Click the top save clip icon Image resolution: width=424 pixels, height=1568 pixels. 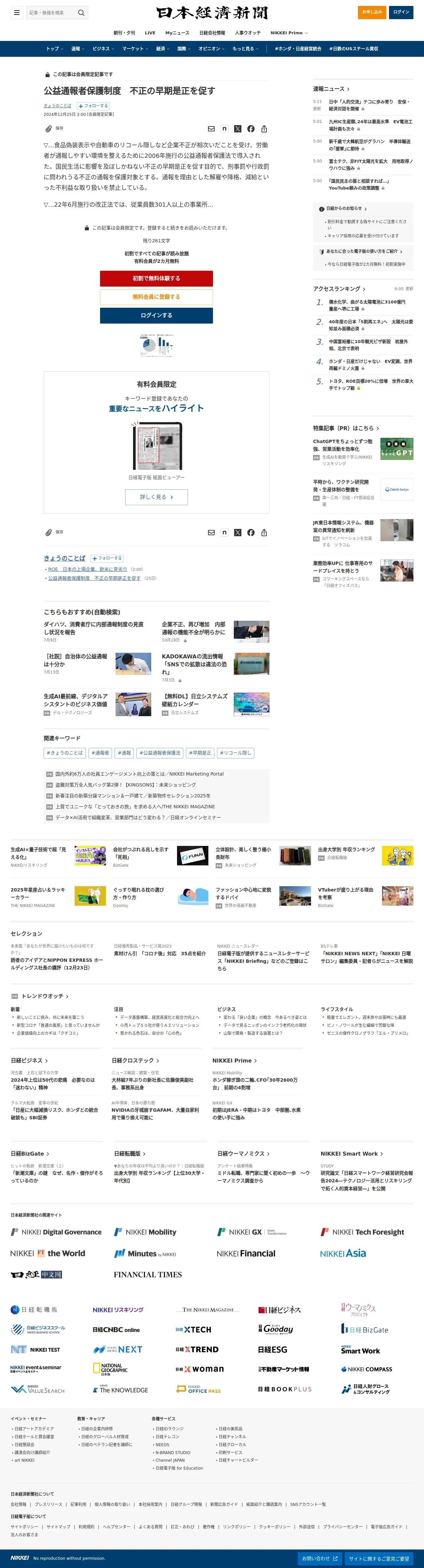49,128
